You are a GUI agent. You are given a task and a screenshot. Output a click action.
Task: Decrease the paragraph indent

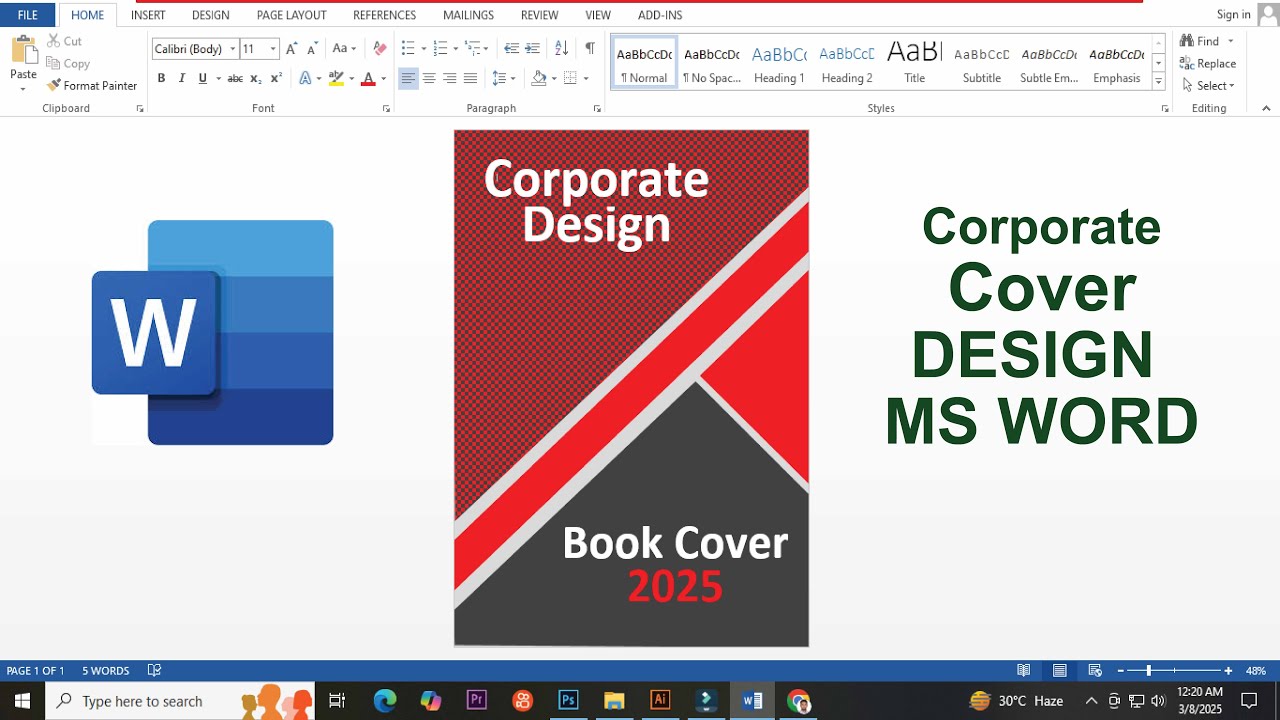(511, 48)
